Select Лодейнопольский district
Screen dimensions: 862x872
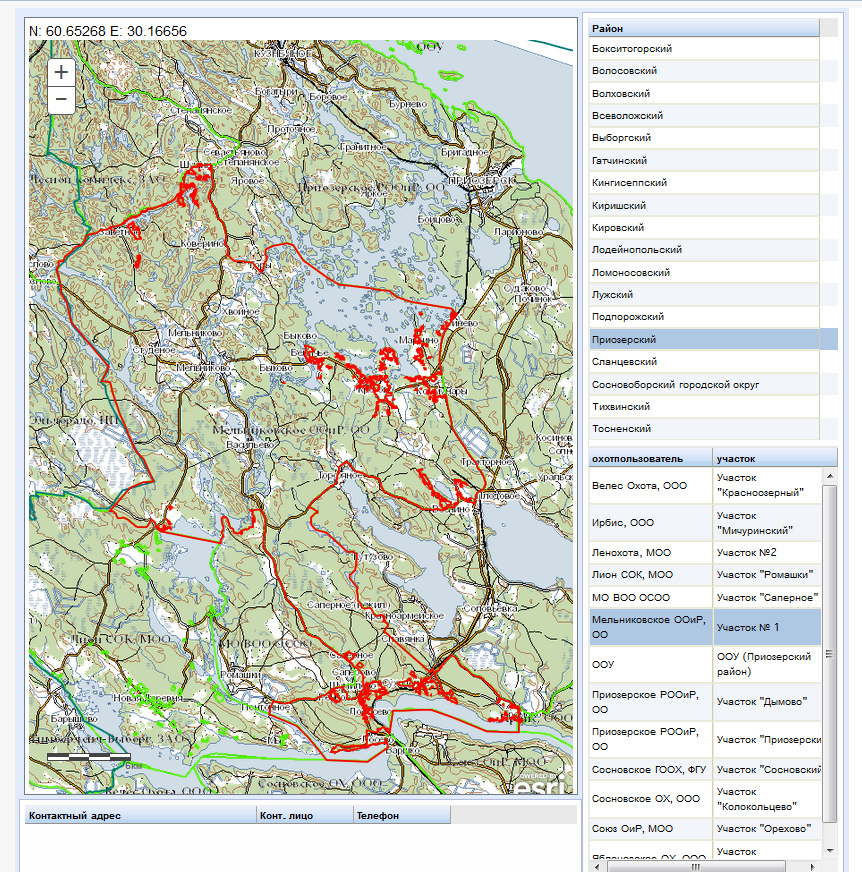[704, 250]
